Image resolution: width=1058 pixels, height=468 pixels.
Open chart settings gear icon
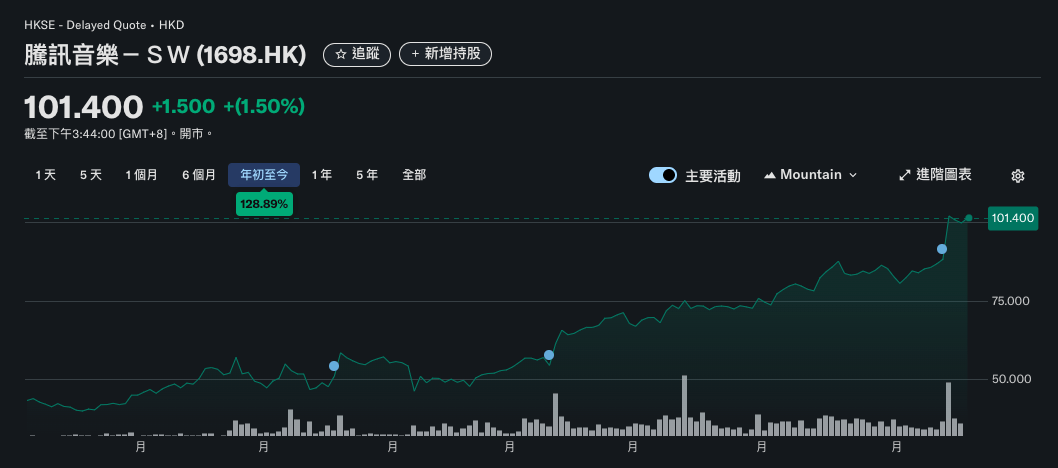(1018, 176)
